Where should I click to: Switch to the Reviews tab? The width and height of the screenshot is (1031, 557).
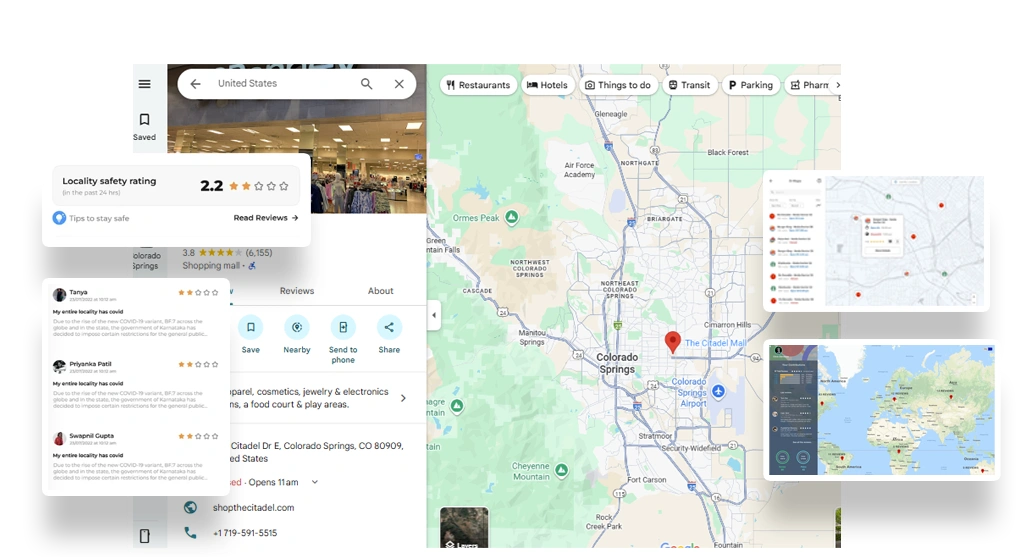tap(297, 291)
